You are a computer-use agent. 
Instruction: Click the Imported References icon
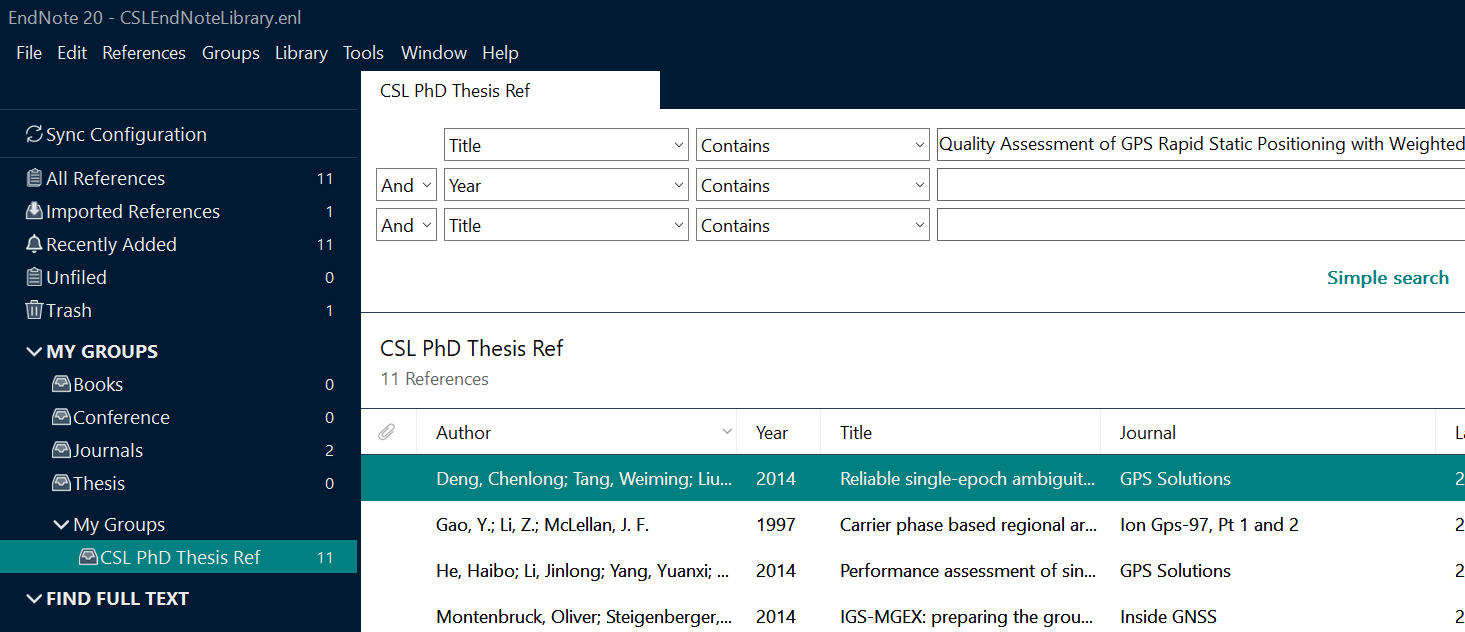click(34, 211)
